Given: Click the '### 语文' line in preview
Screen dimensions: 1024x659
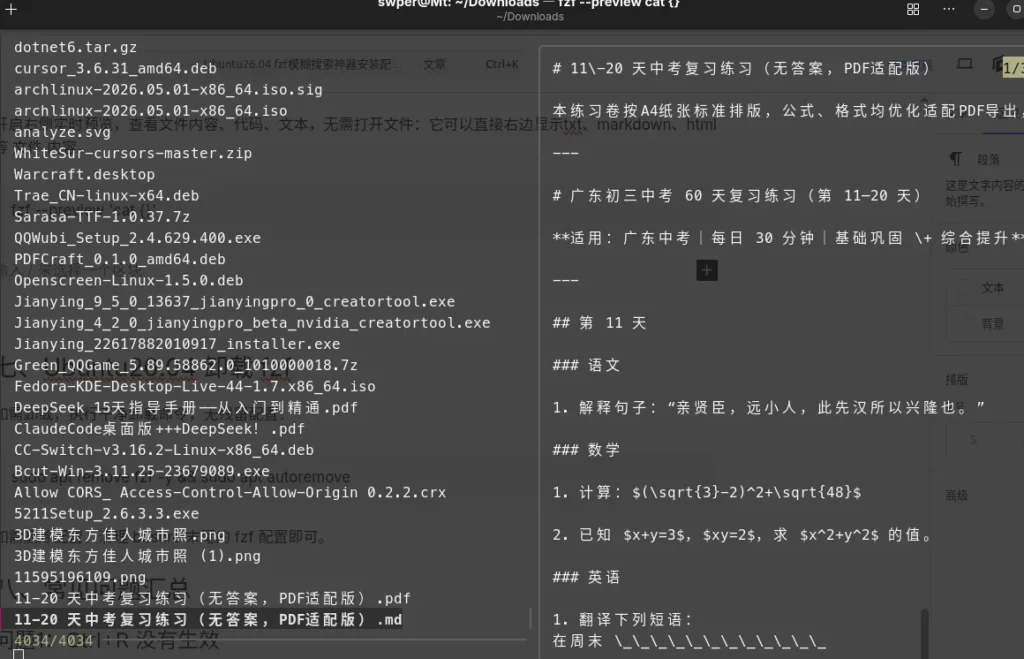Looking at the screenshot, I should 586,365.
